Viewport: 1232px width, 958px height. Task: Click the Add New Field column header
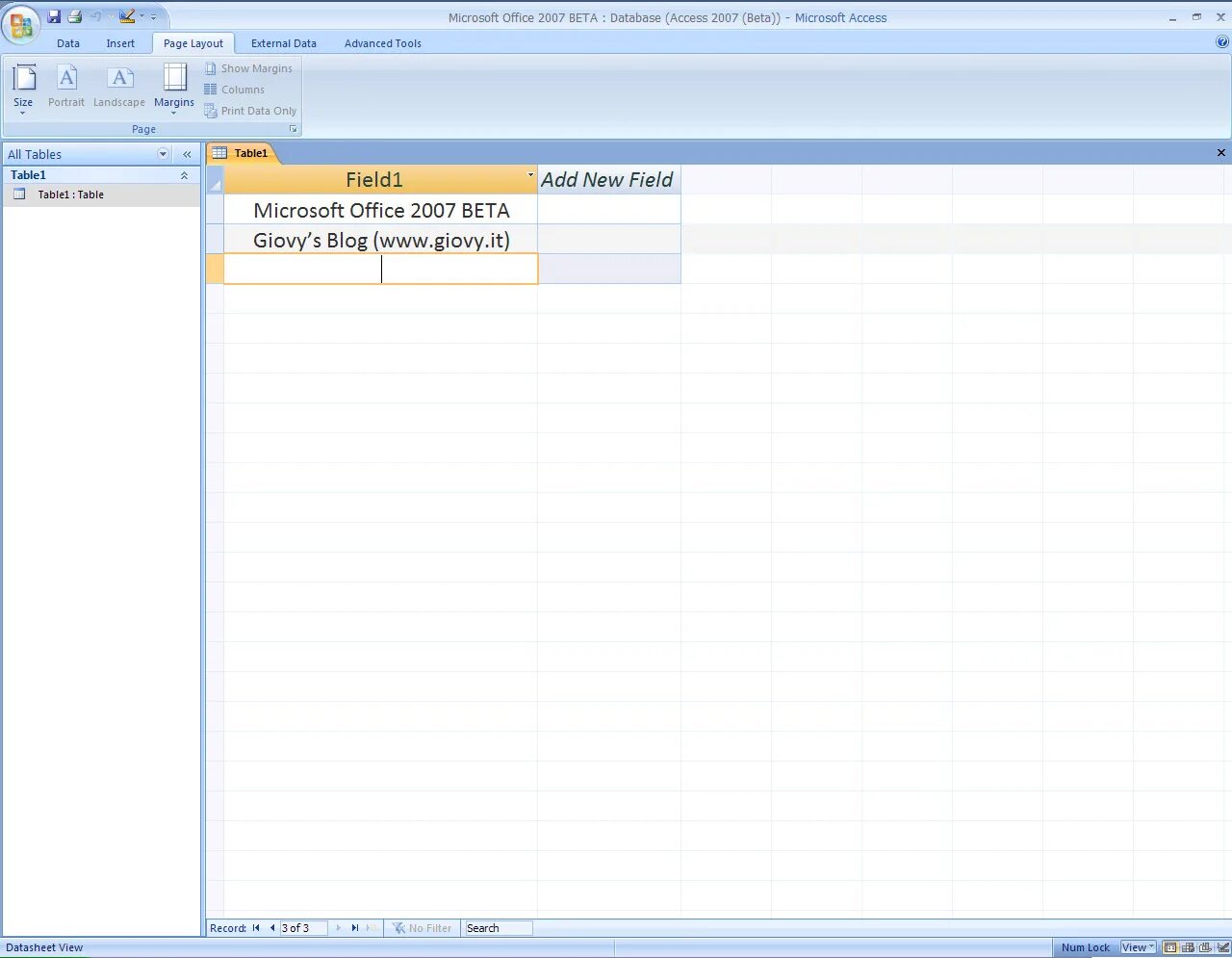click(x=608, y=180)
